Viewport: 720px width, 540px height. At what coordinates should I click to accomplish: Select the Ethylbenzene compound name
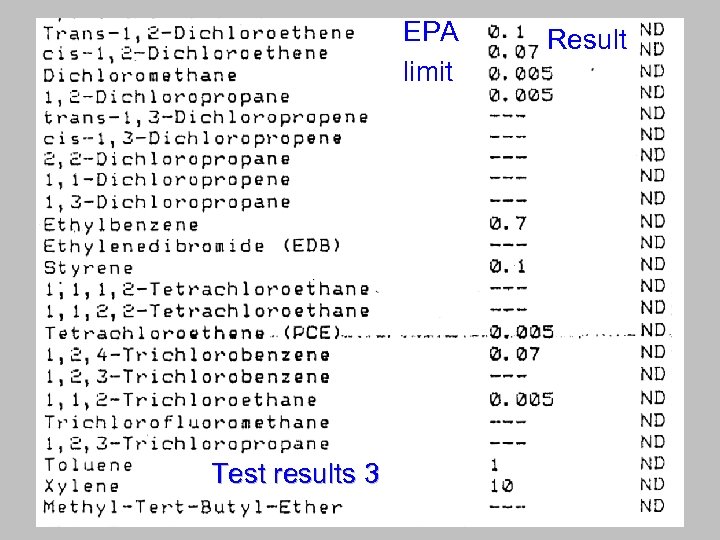(x=121, y=225)
